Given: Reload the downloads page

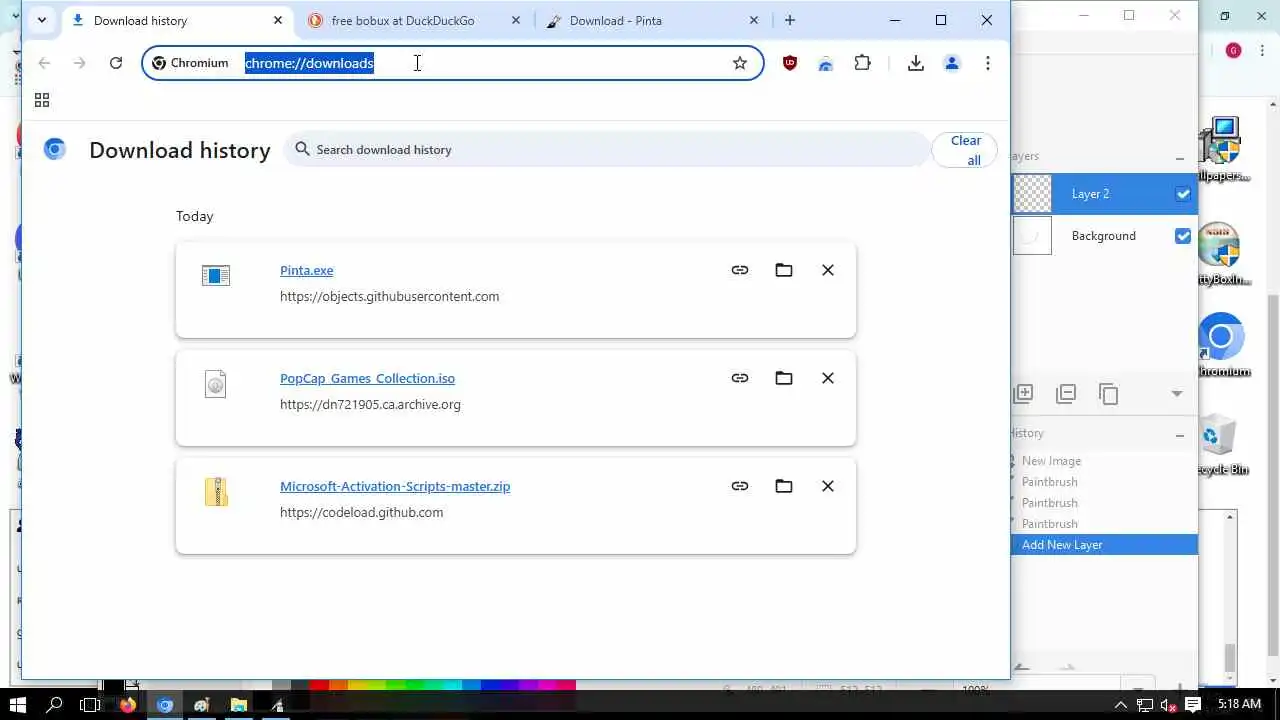Looking at the screenshot, I should pos(116,63).
